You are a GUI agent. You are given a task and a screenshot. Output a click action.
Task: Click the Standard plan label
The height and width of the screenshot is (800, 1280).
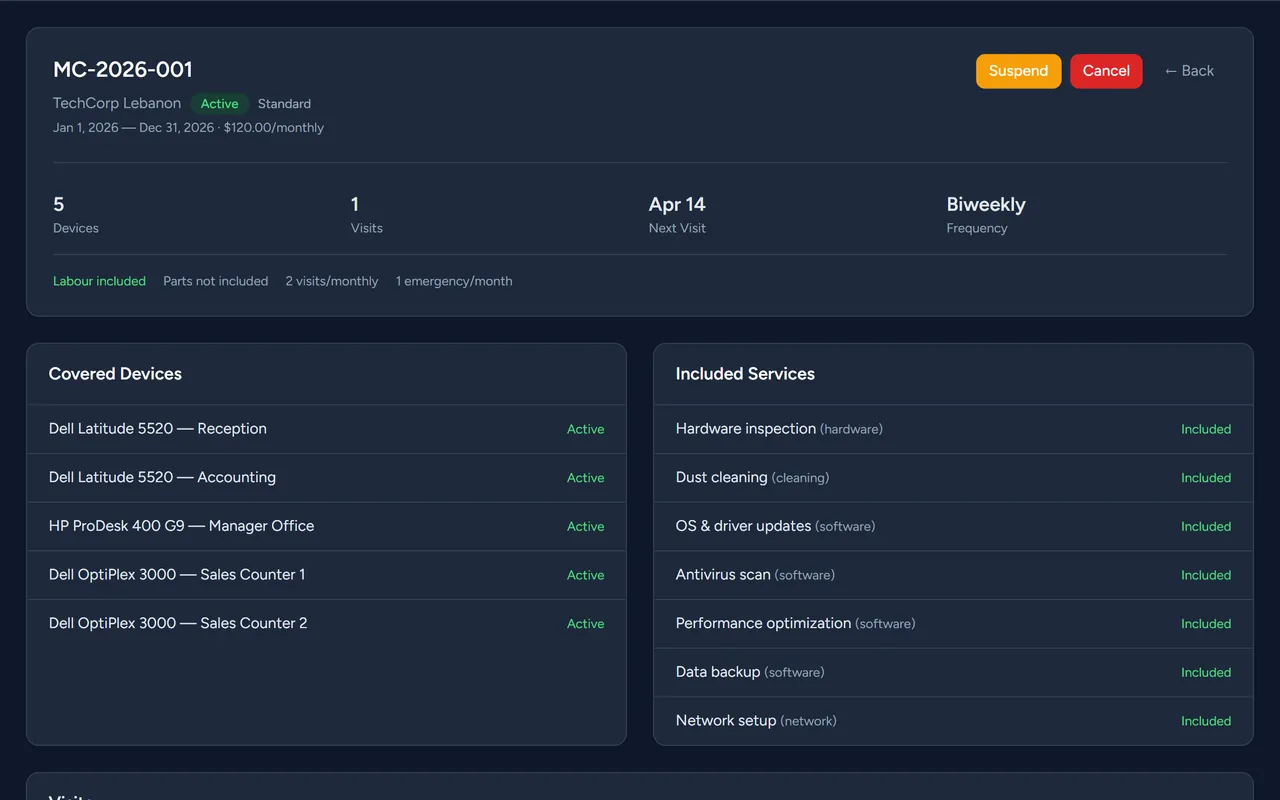coord(284,104)
